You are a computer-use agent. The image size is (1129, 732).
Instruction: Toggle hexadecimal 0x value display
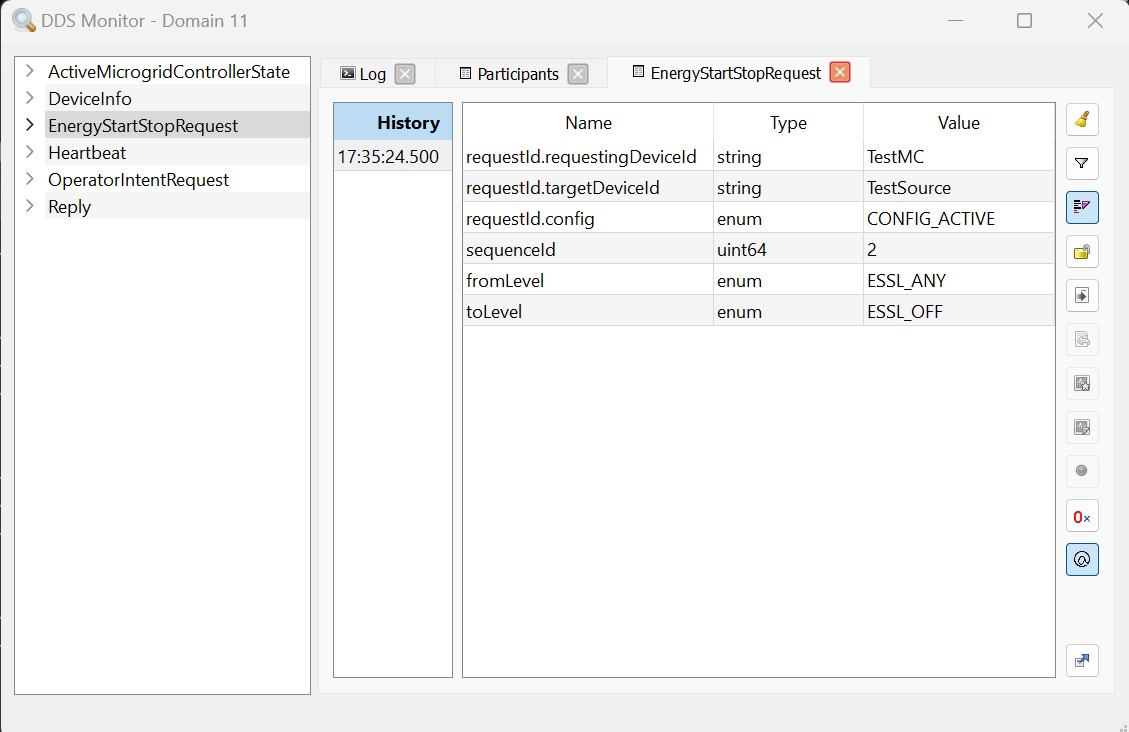[1082, 516]
